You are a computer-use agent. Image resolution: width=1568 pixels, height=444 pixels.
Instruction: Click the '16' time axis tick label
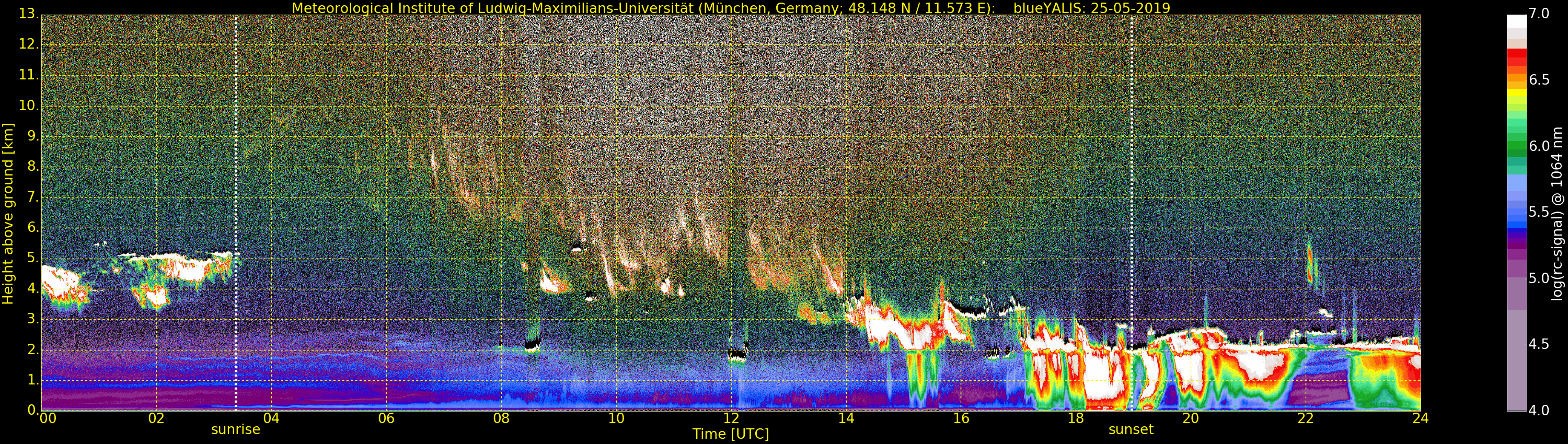click(x=961, y=418)
